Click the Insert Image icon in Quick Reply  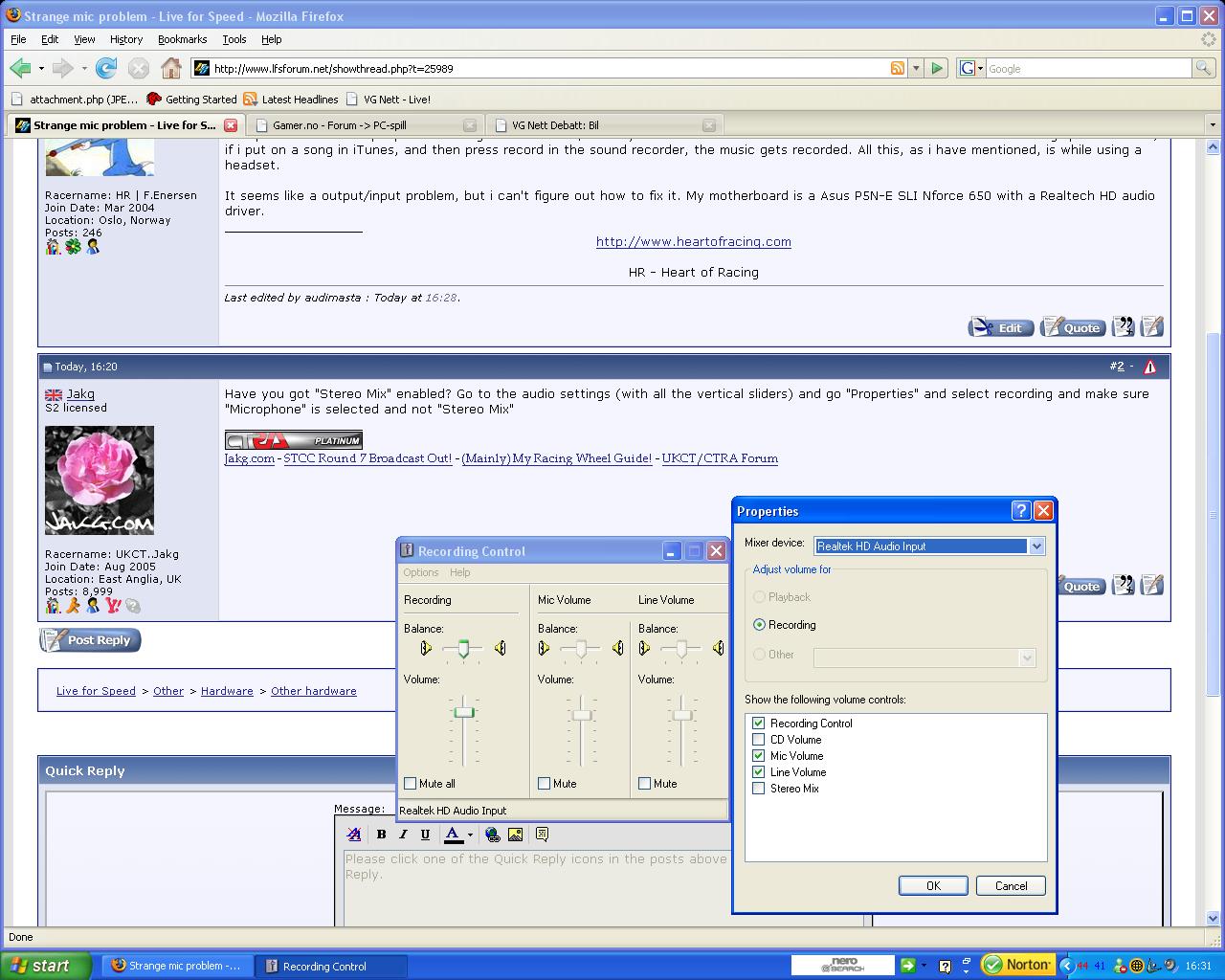(515, 835)
